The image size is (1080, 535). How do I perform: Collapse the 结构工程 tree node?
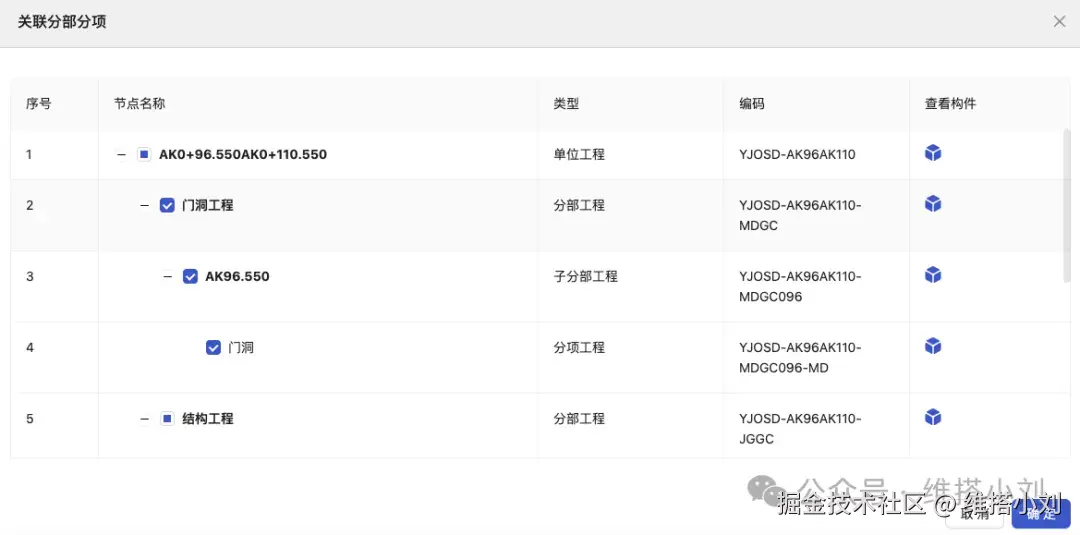[x=144, y=418]
